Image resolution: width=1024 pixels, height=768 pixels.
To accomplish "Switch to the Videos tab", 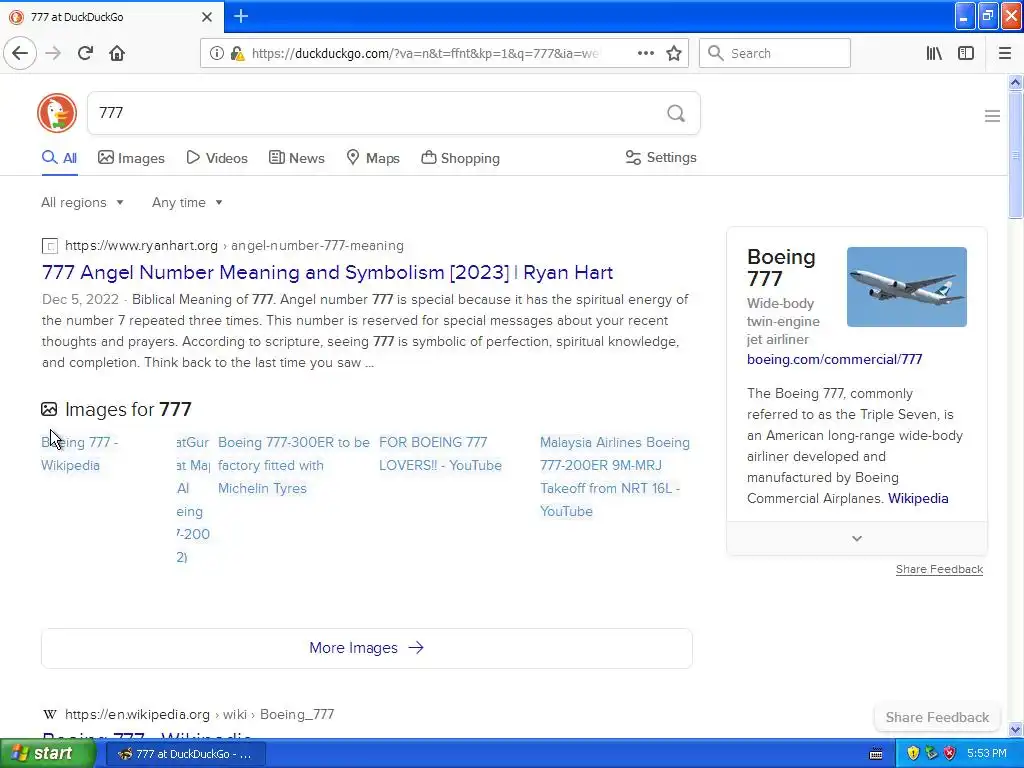I will [217, 158].
